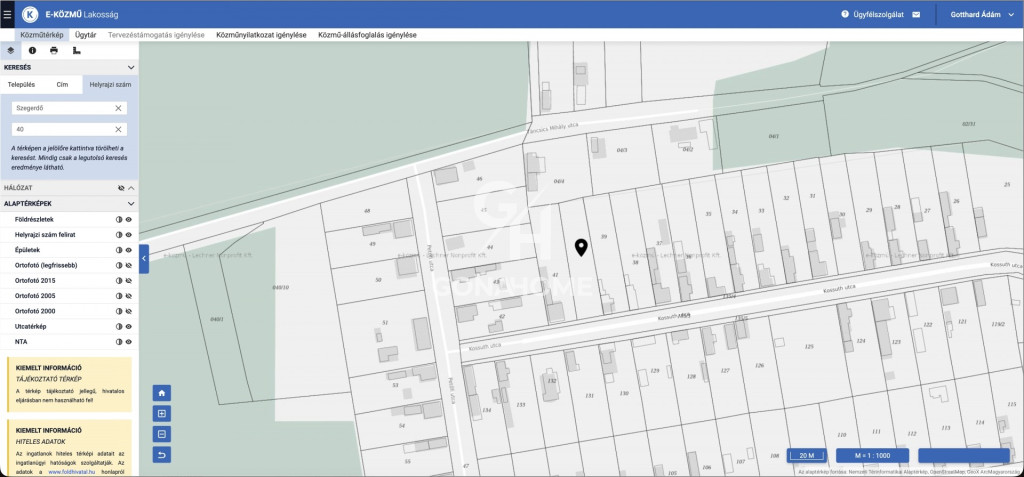Click the undo back arrow map button
Viewport: 1024px width, 477px height.
tap(162, 455)
